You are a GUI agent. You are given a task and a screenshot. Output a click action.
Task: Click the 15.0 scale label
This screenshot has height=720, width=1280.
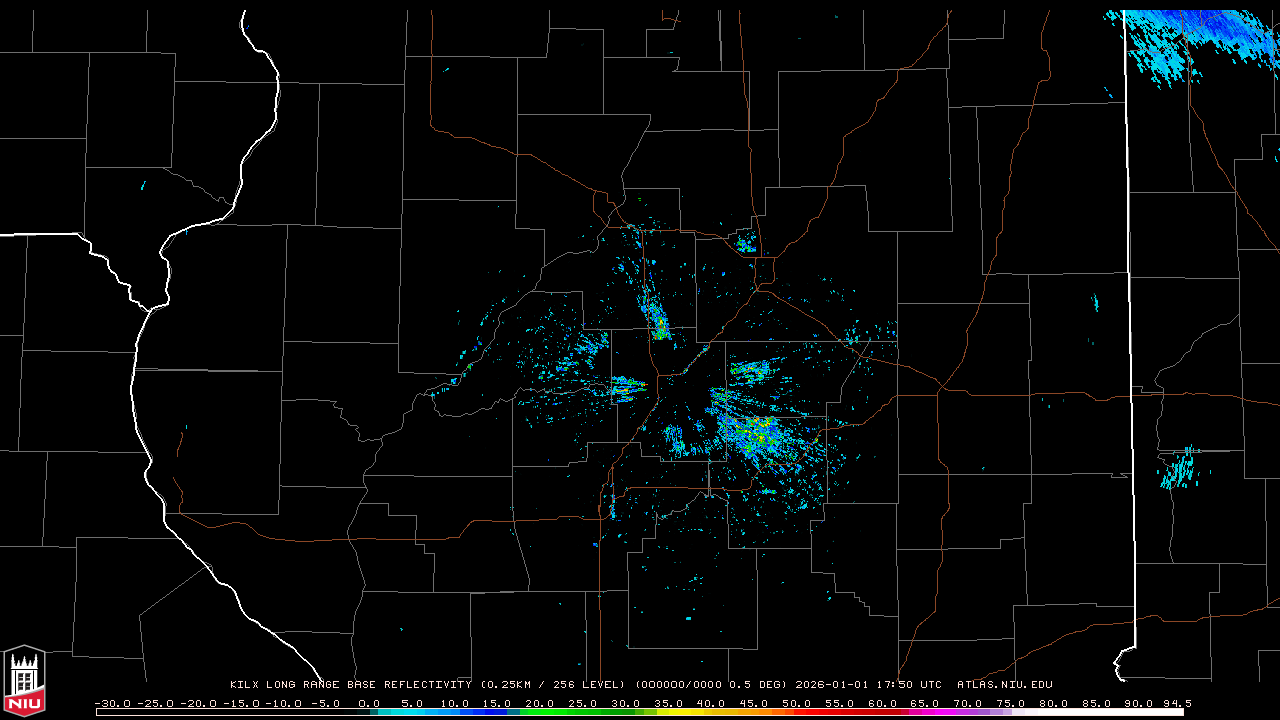click(x=498, y=703)
